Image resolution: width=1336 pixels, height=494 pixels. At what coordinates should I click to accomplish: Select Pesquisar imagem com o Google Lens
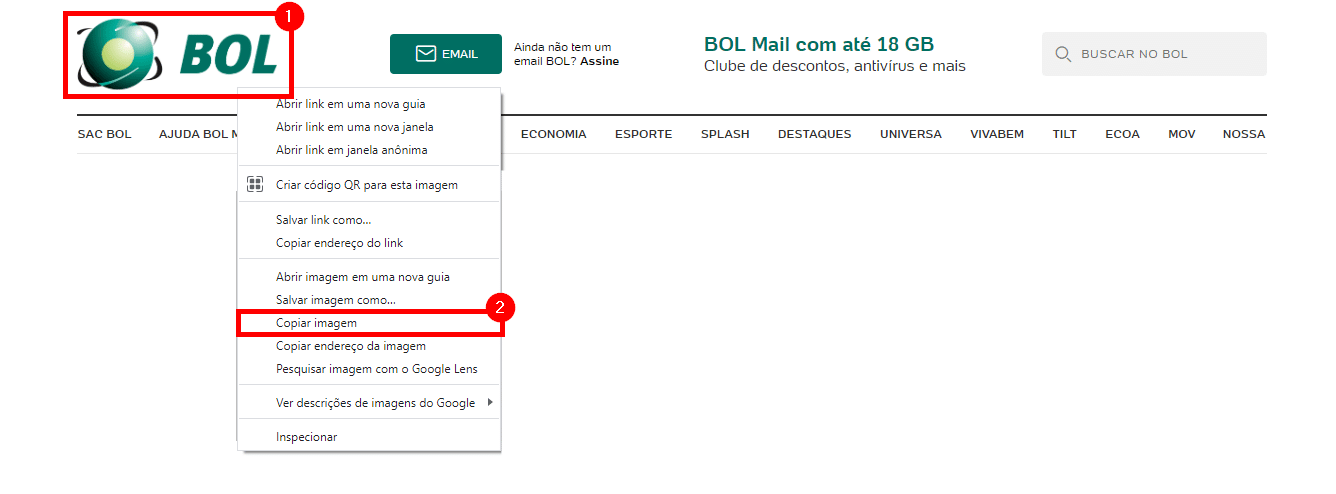[369, 369]
